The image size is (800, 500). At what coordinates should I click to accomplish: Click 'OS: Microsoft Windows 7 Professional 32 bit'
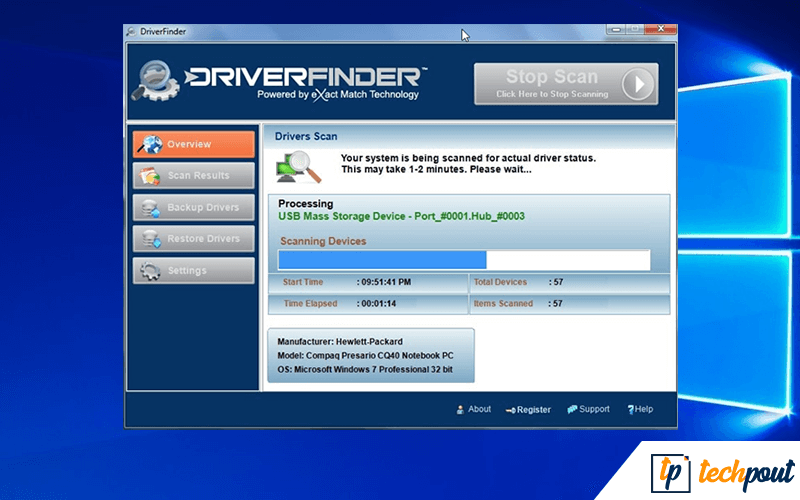[365, 369]
